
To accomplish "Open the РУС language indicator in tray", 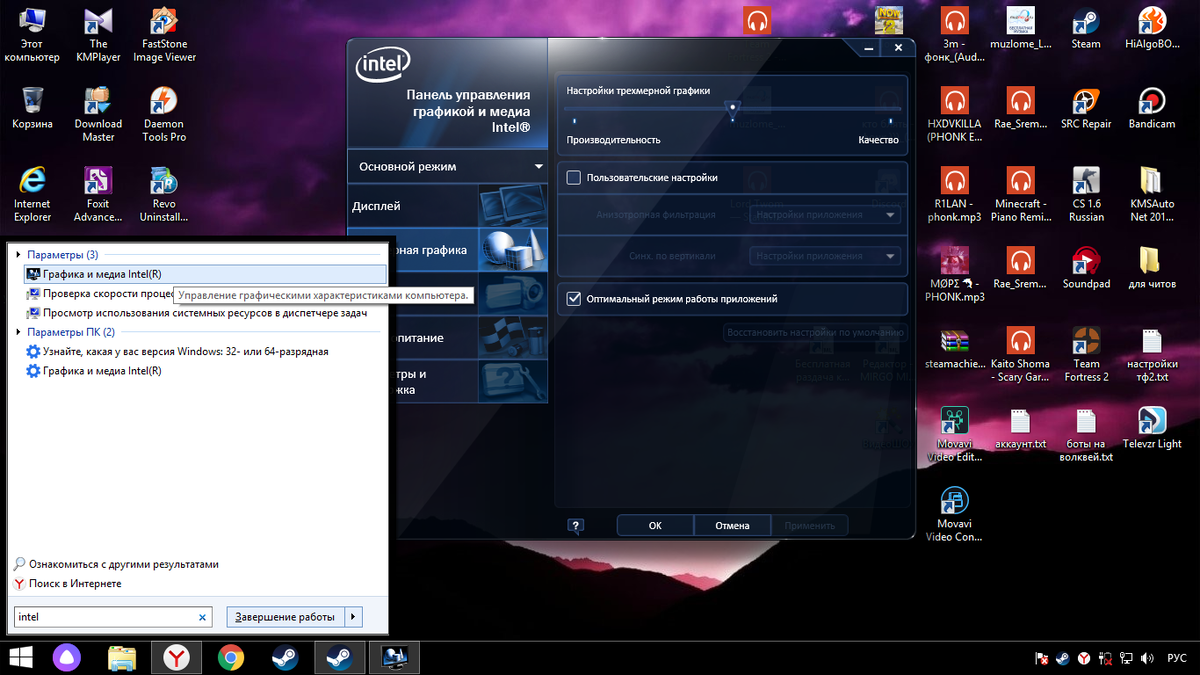I will click(1177, 659).
